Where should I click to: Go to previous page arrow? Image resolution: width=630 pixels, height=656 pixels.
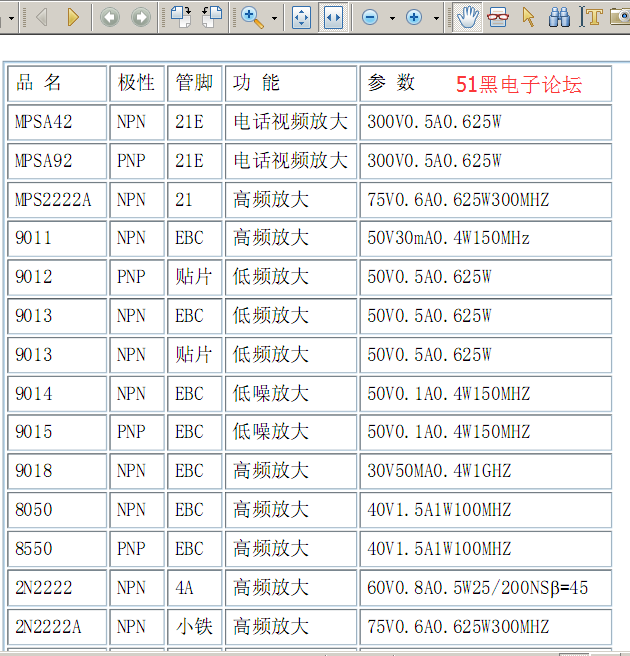coord(42,17)
